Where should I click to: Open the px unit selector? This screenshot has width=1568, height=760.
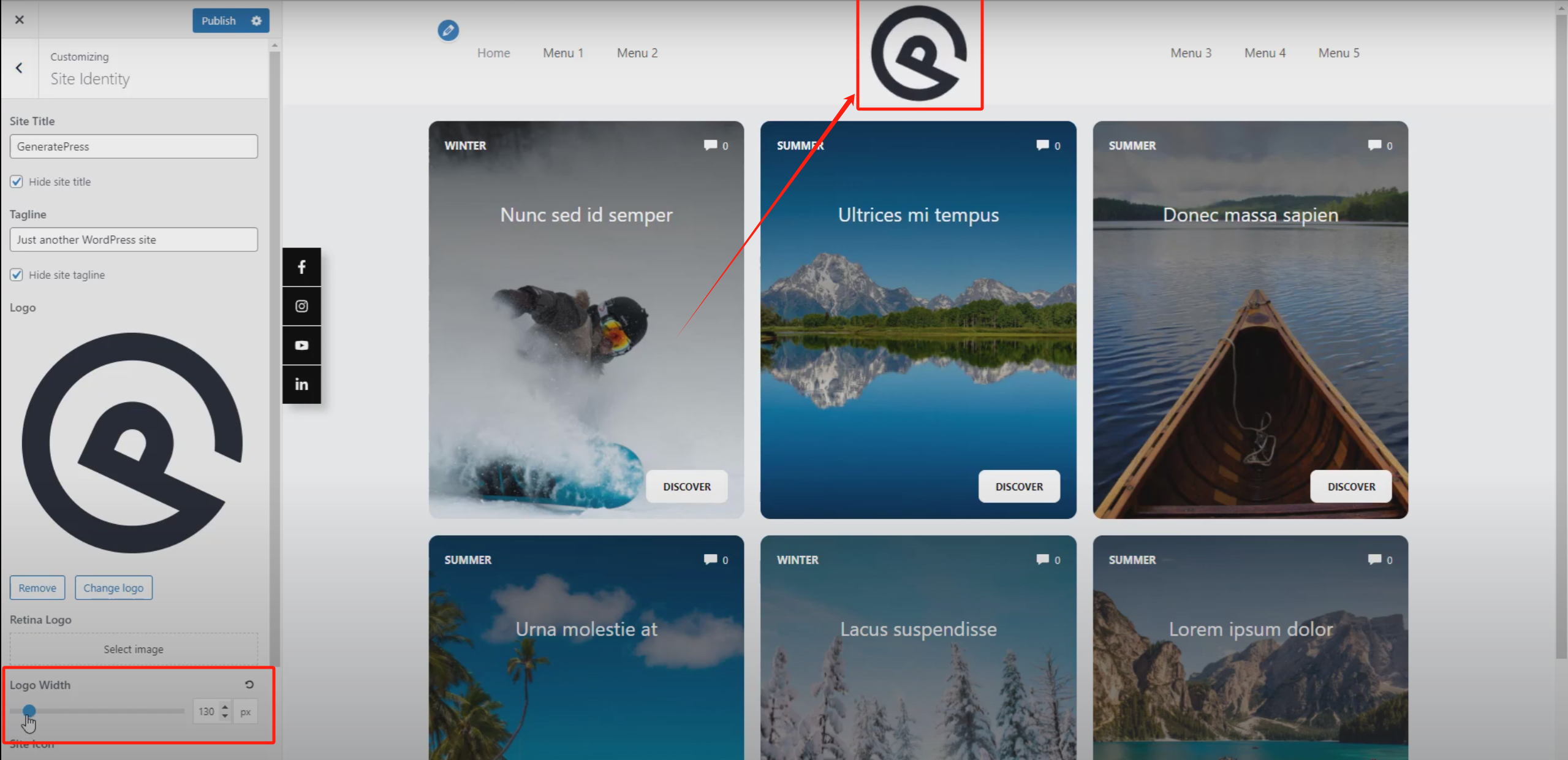click(246, 712)
